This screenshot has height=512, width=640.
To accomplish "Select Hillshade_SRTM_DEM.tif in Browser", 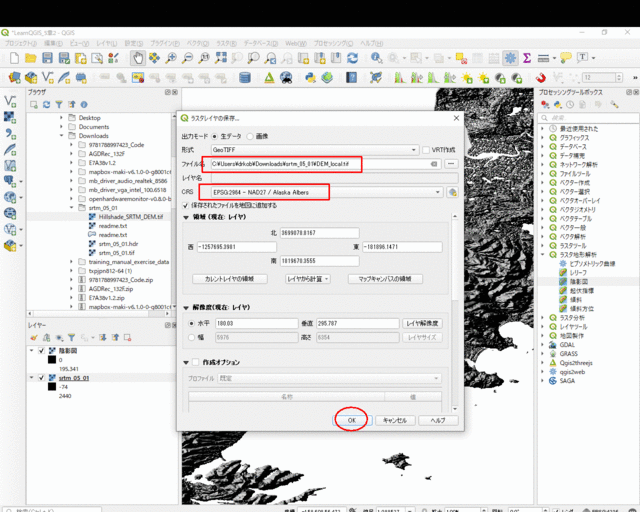I will 131,217.
